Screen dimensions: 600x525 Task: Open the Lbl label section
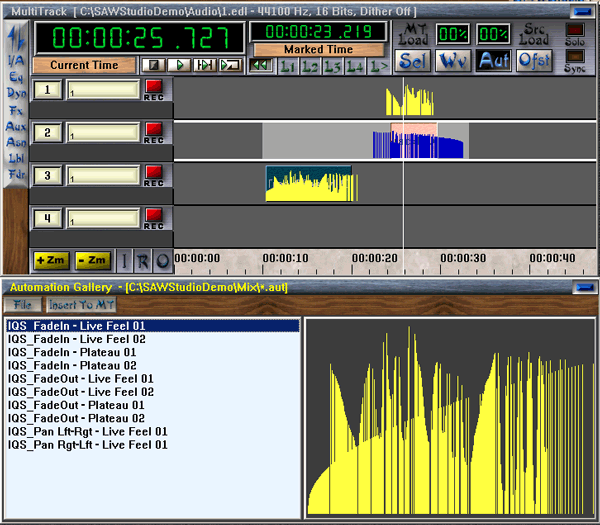point(16,158)
